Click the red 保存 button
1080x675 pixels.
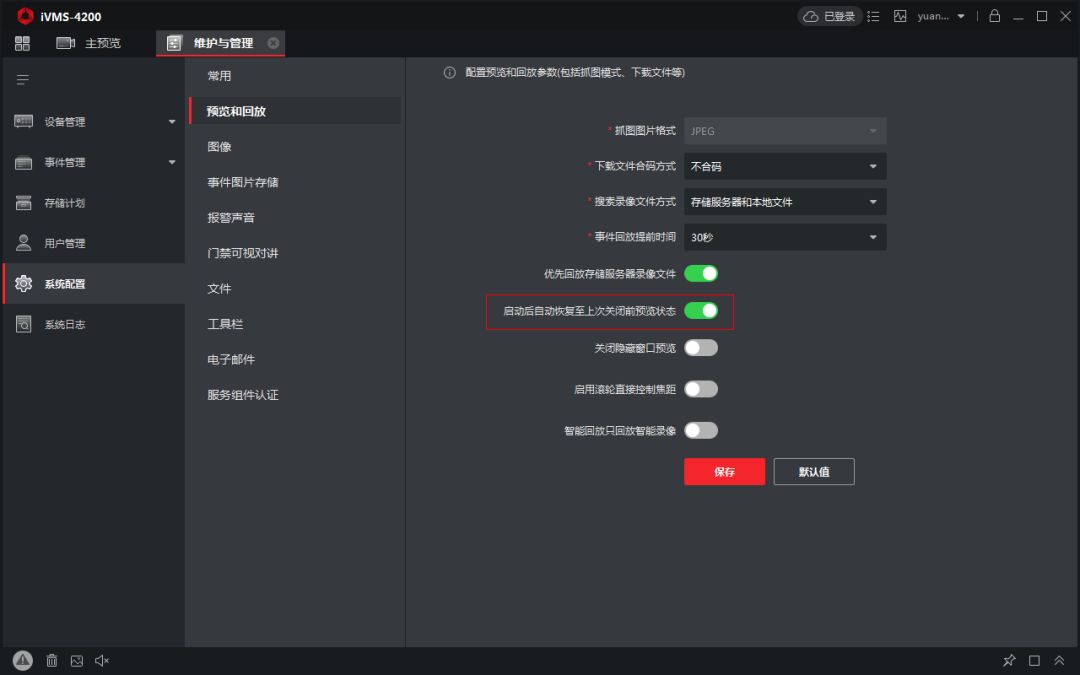(724, 472)
